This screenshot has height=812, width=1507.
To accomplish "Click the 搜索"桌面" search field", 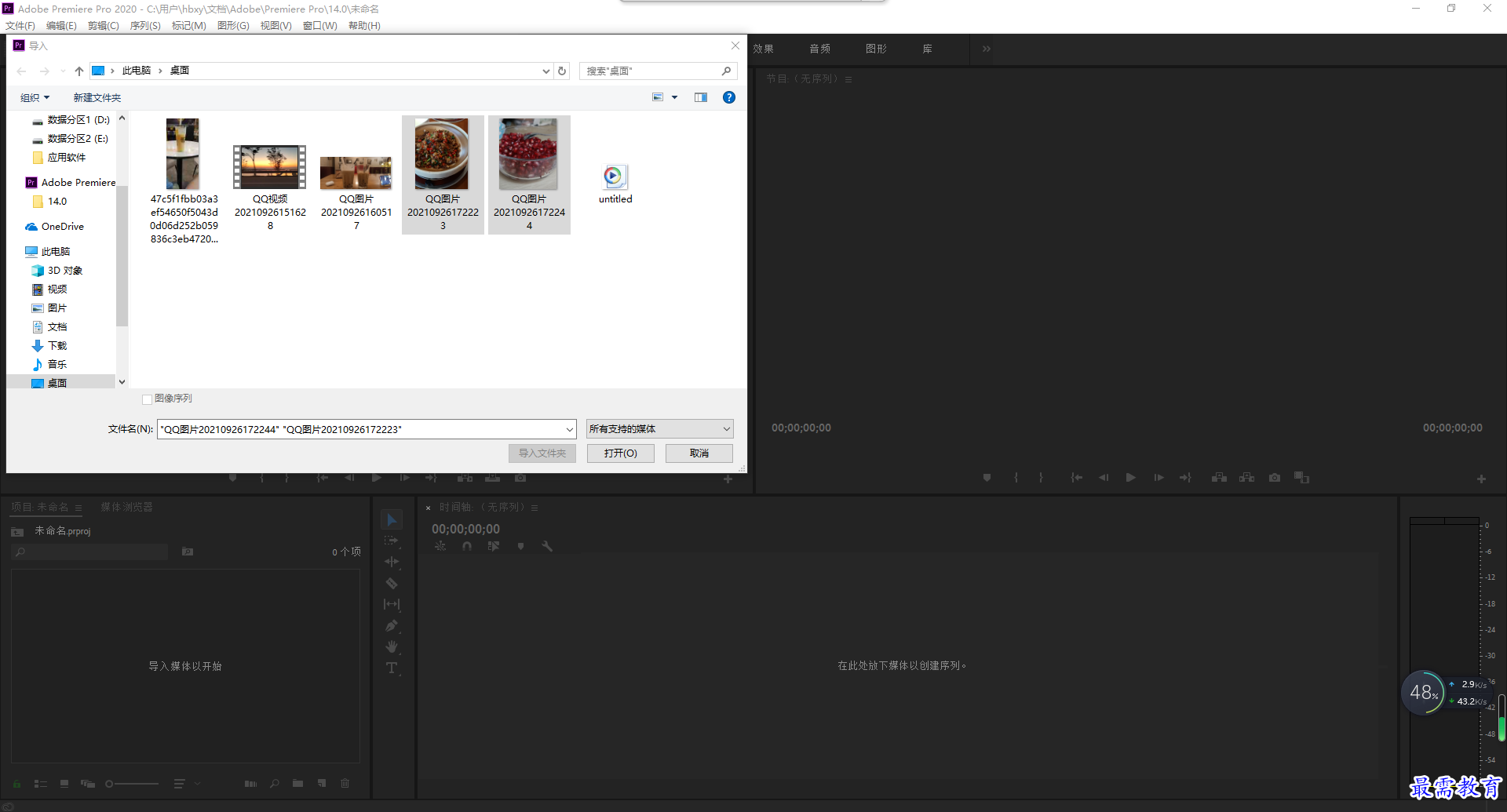I will click(x=658, y=71).
